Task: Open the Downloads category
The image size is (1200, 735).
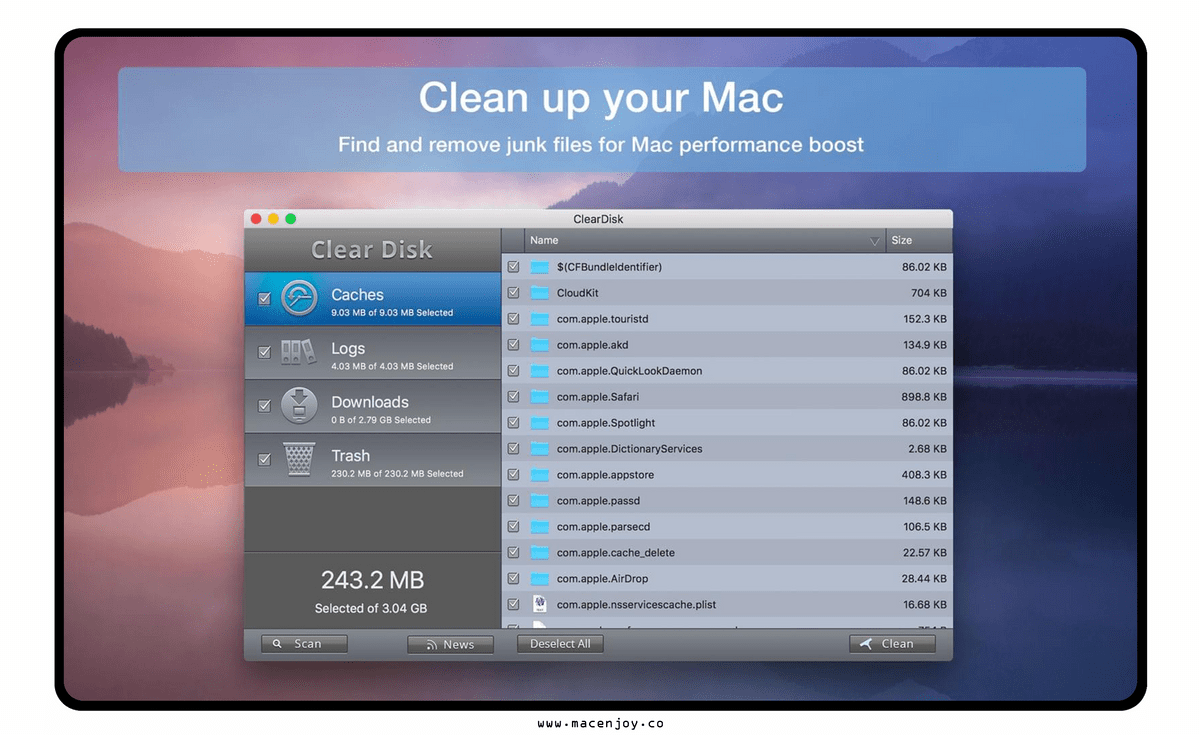Action: click(373, 407)
